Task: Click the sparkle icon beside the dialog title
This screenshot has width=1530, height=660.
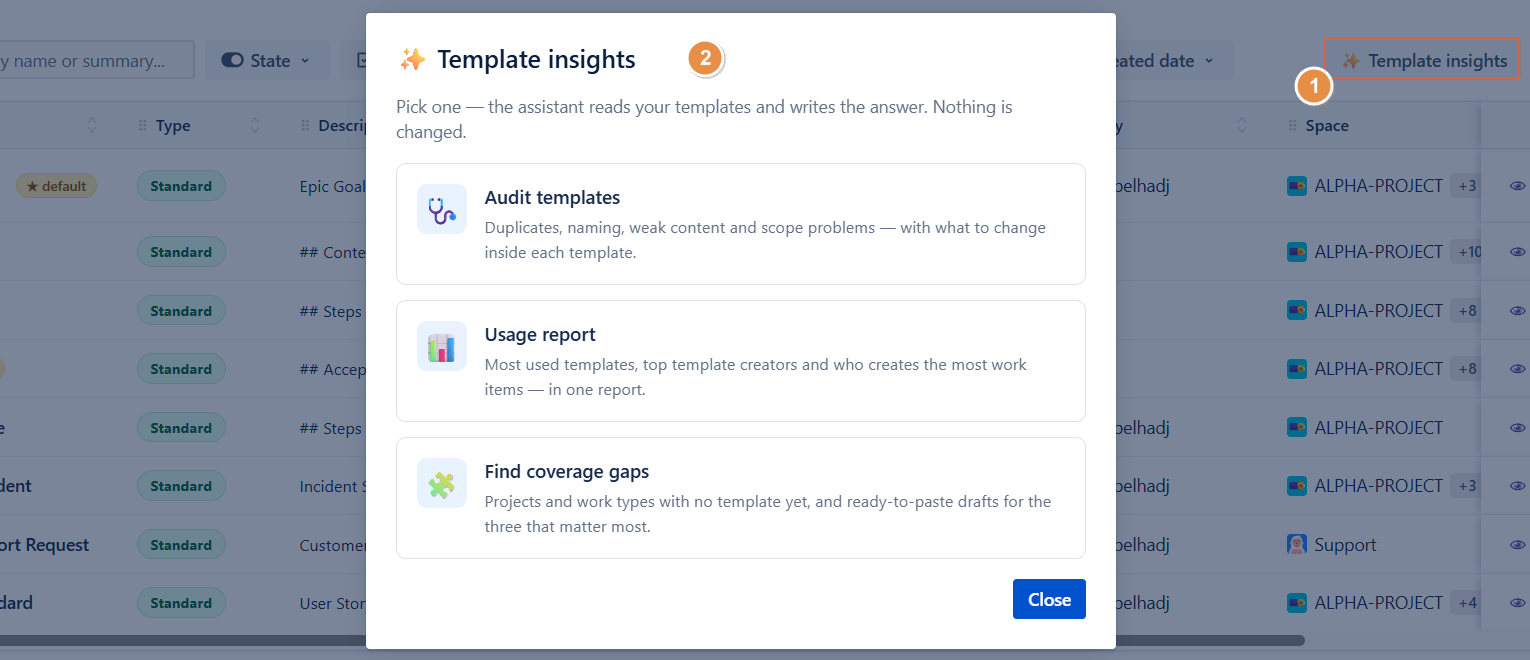Action: coord(412,60)
